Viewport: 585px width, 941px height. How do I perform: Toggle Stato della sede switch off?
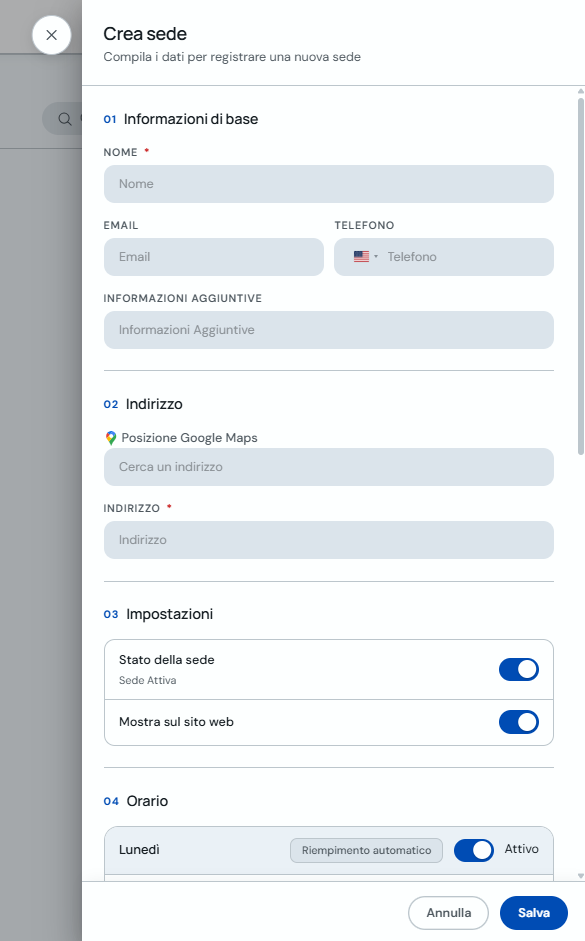tap(519, 669)
